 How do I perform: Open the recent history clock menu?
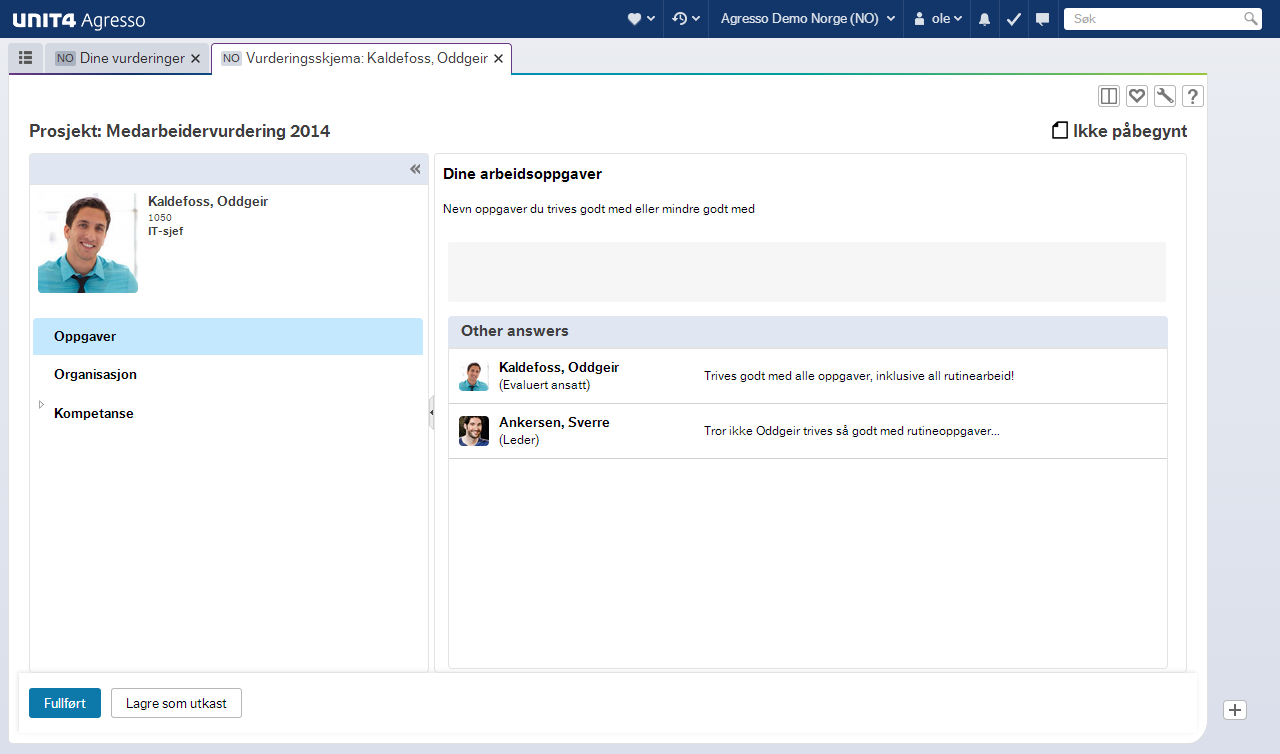685,19
